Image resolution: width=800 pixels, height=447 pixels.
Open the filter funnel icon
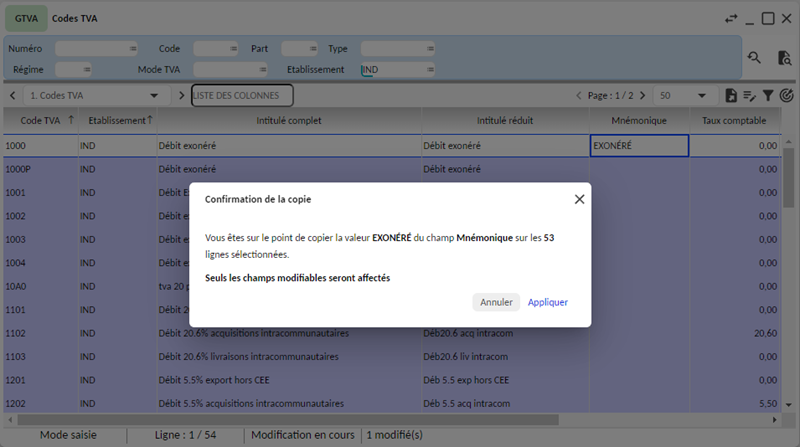tap(768, 96)
